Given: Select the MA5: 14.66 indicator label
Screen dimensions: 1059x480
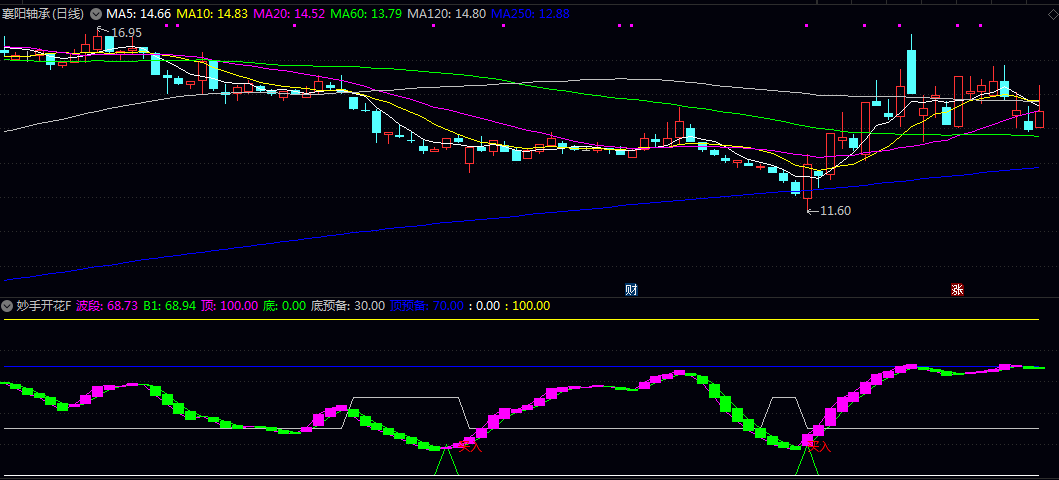Looking at the screenshot, I should tap(138, 13).
